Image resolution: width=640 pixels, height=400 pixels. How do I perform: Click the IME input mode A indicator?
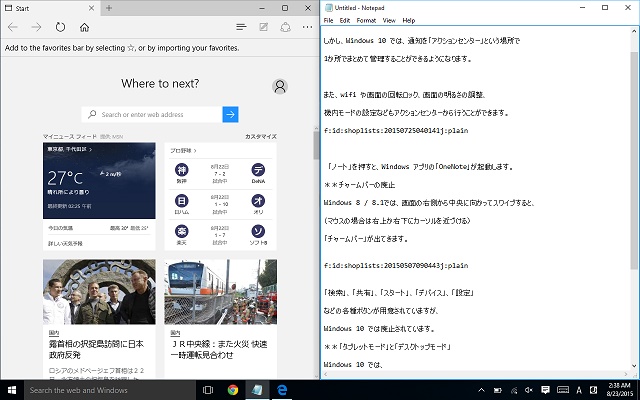(579, 390)
